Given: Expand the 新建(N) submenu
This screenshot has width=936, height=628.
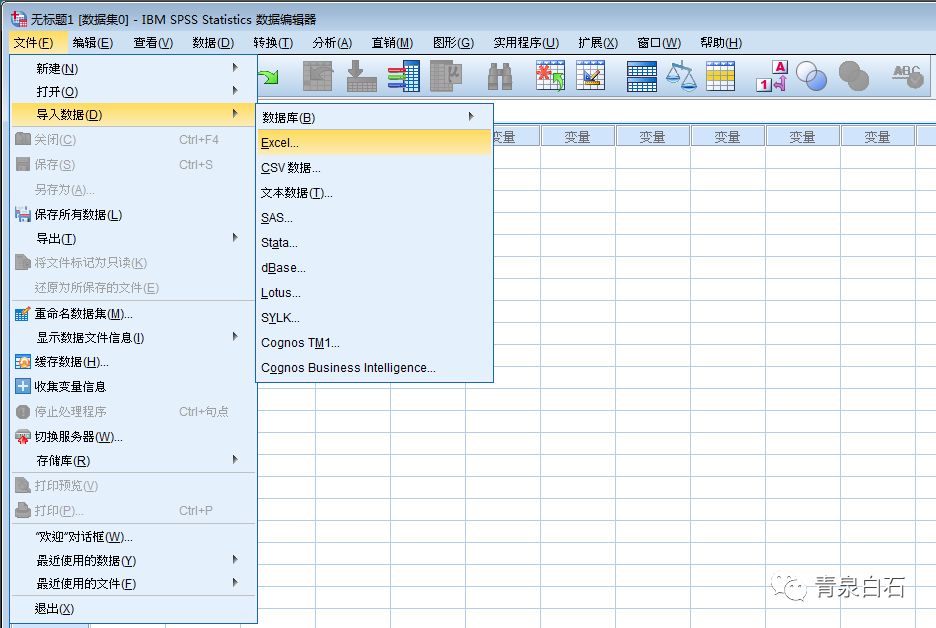Looking at the screenshot, I should 134,68.
